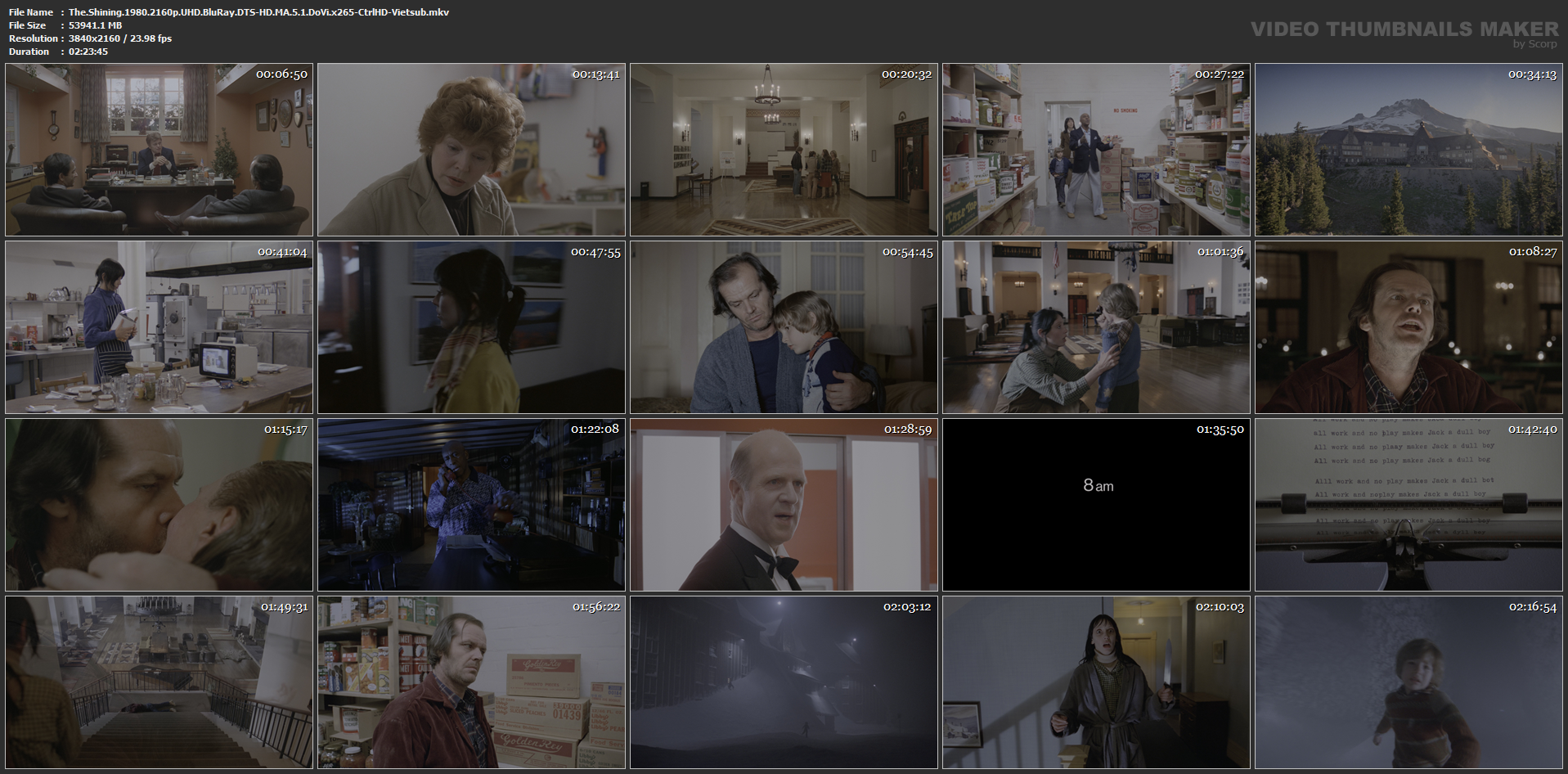Select the thumbnail timestamped 00:27:22
The image size is (1568, 774).
(1096, 150)
